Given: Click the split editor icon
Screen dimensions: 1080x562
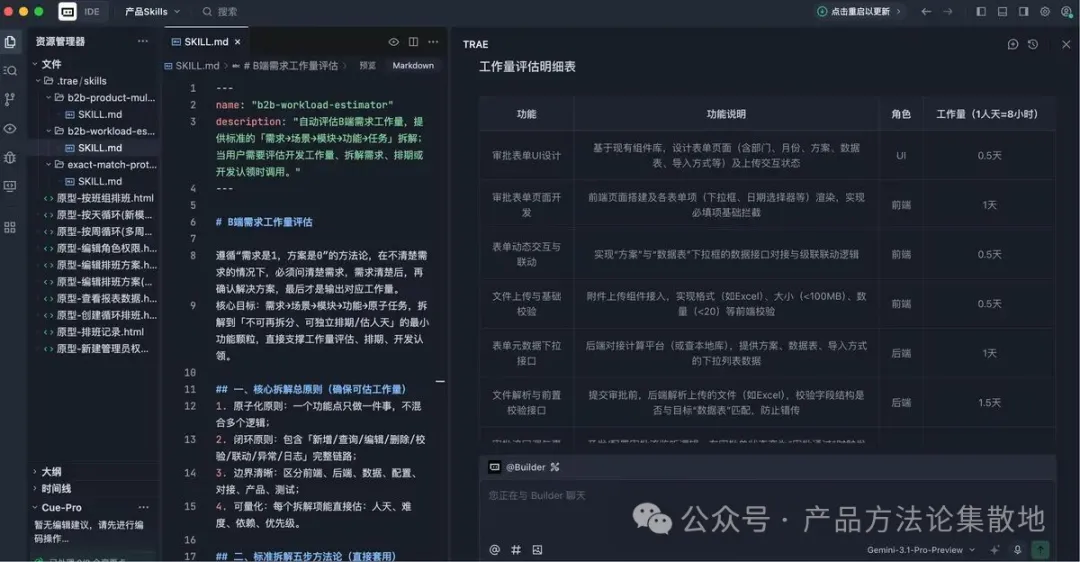Looking at the screenshot, I should click(x=413, y=42).
